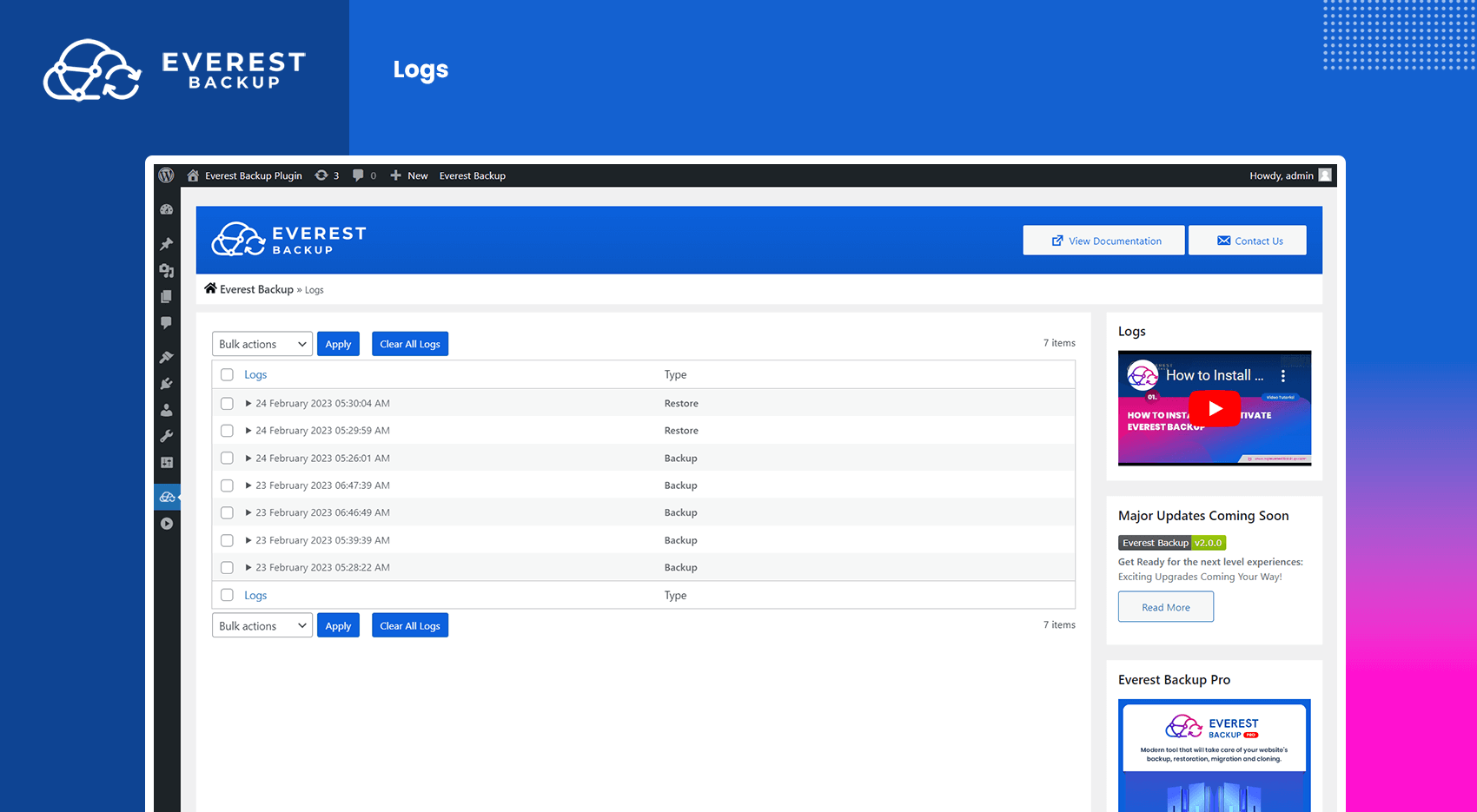
Task: Open the Users icon in sidebar
Action: click(167, 410)
